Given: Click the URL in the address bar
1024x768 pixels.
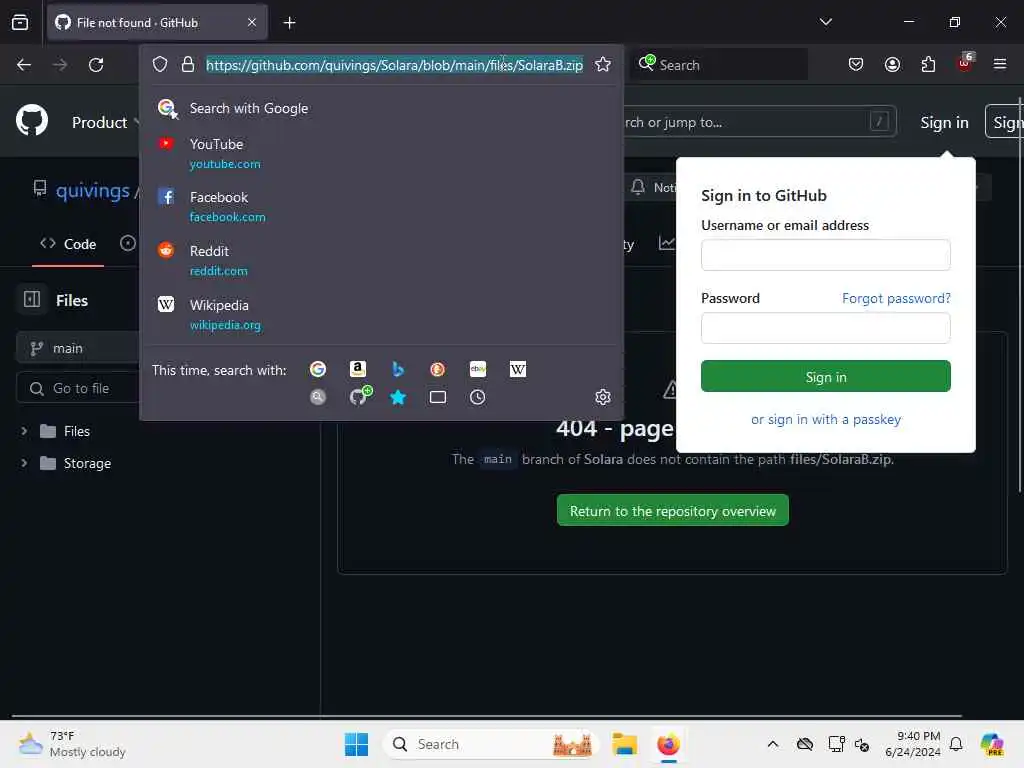Looking at the screenshot, I should pyautogui.click(x=394, y=65).
